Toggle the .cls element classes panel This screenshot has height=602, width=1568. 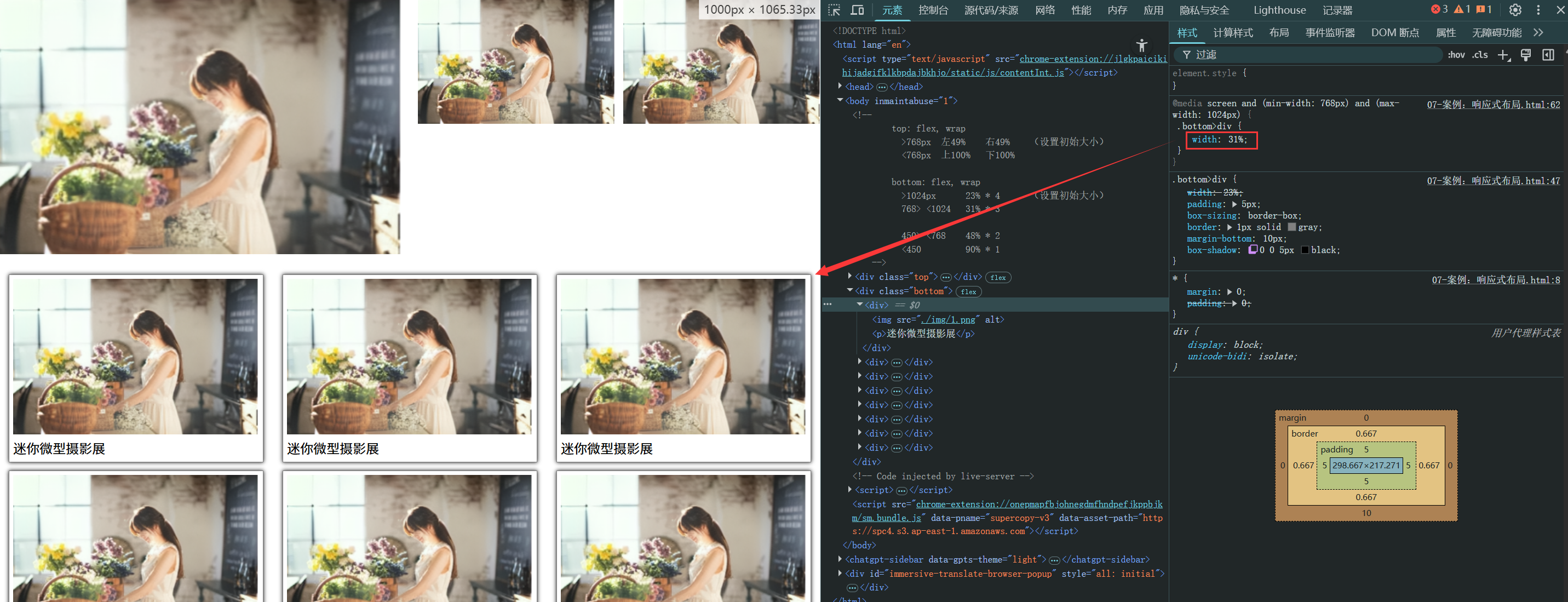tap(1480, 55)
